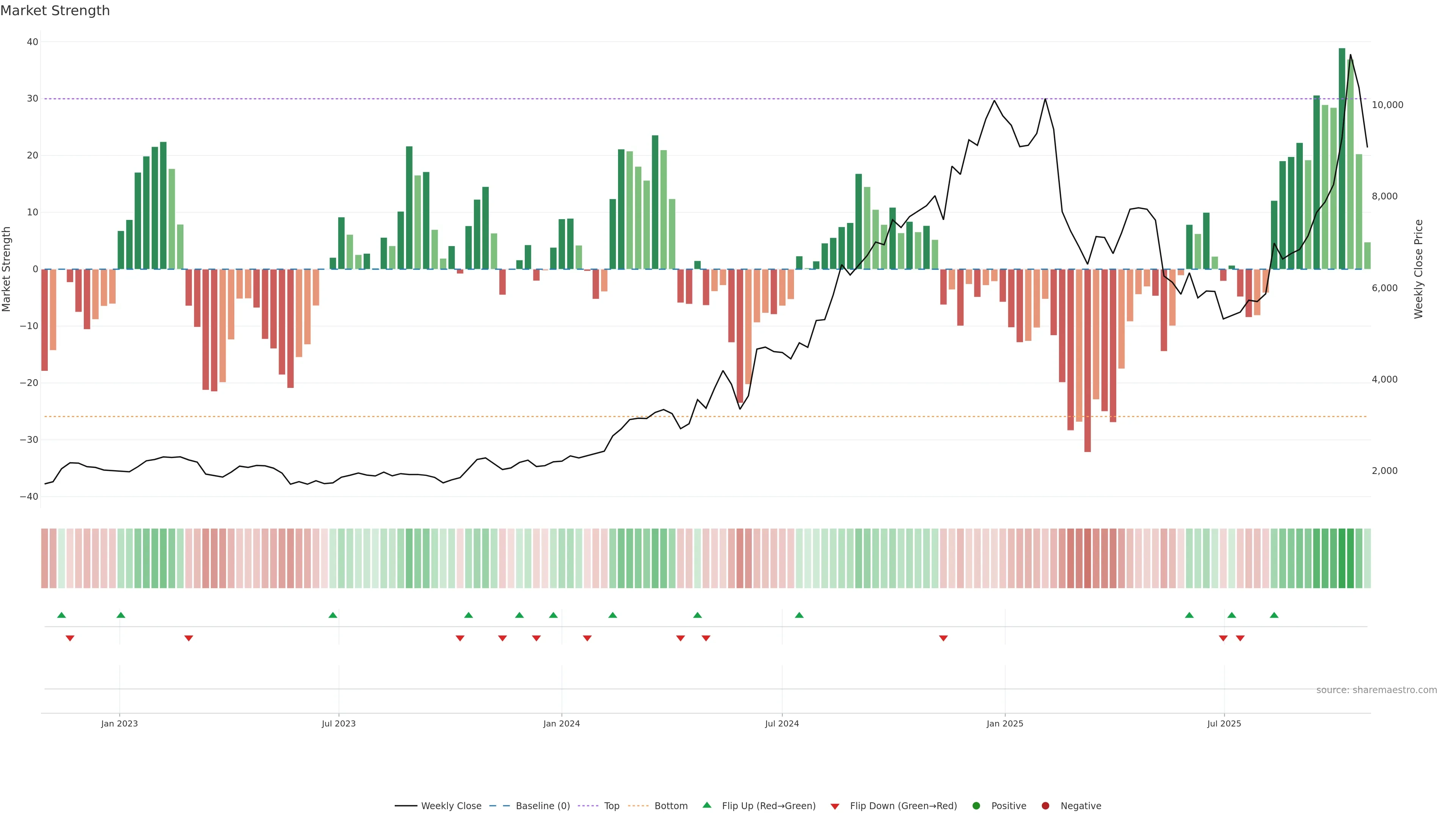The height and width of the screenshot is (819, 1456).
Task: Select the rightmost red flip-down triangle marker
Action: tap(1240, 638)
